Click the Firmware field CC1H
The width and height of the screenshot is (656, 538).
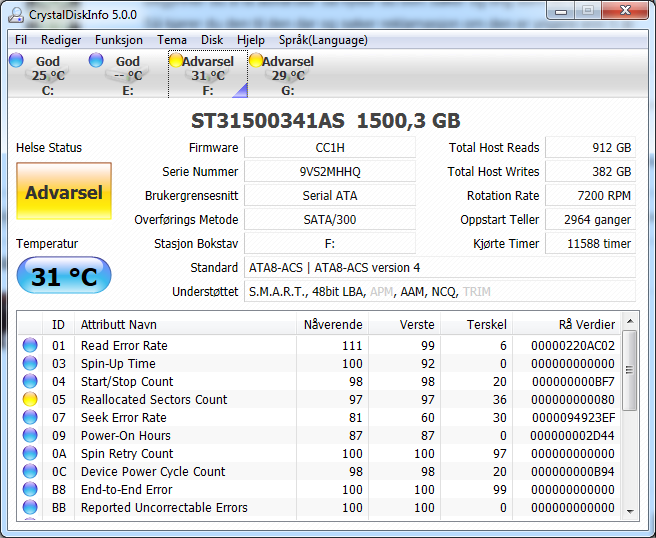point(330,148)
